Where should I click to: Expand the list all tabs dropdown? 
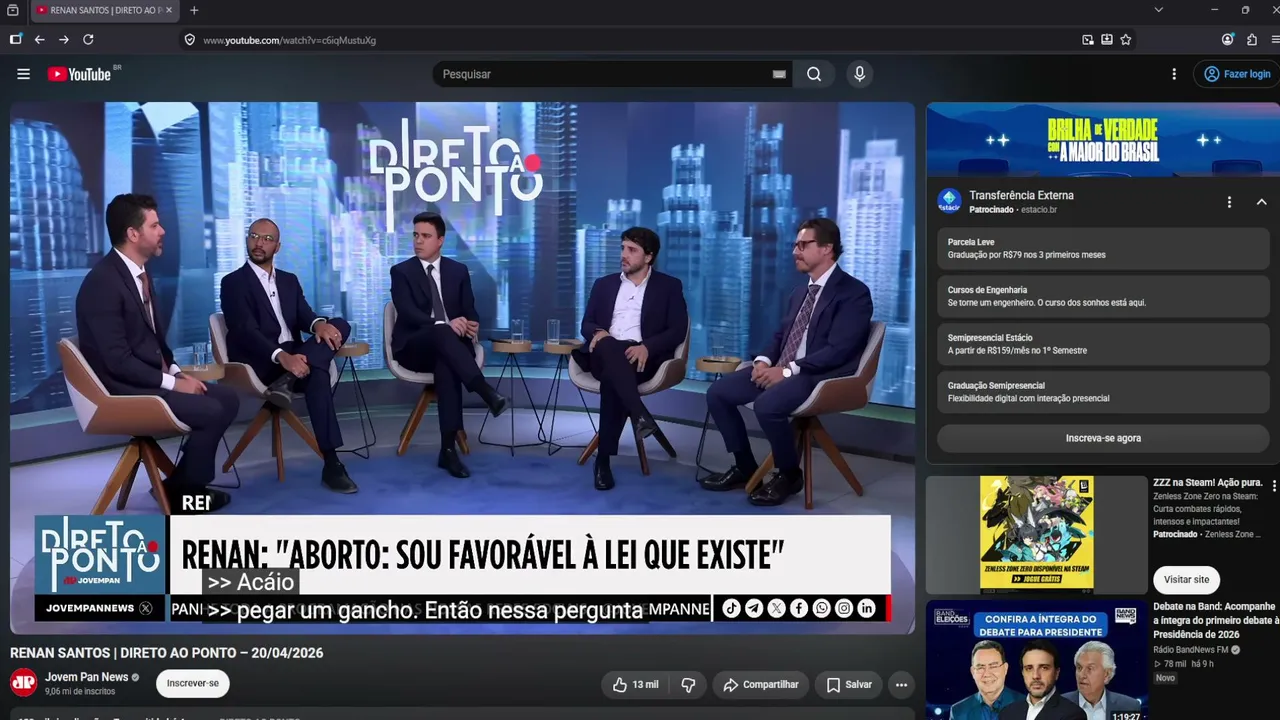pos(1159,10)
